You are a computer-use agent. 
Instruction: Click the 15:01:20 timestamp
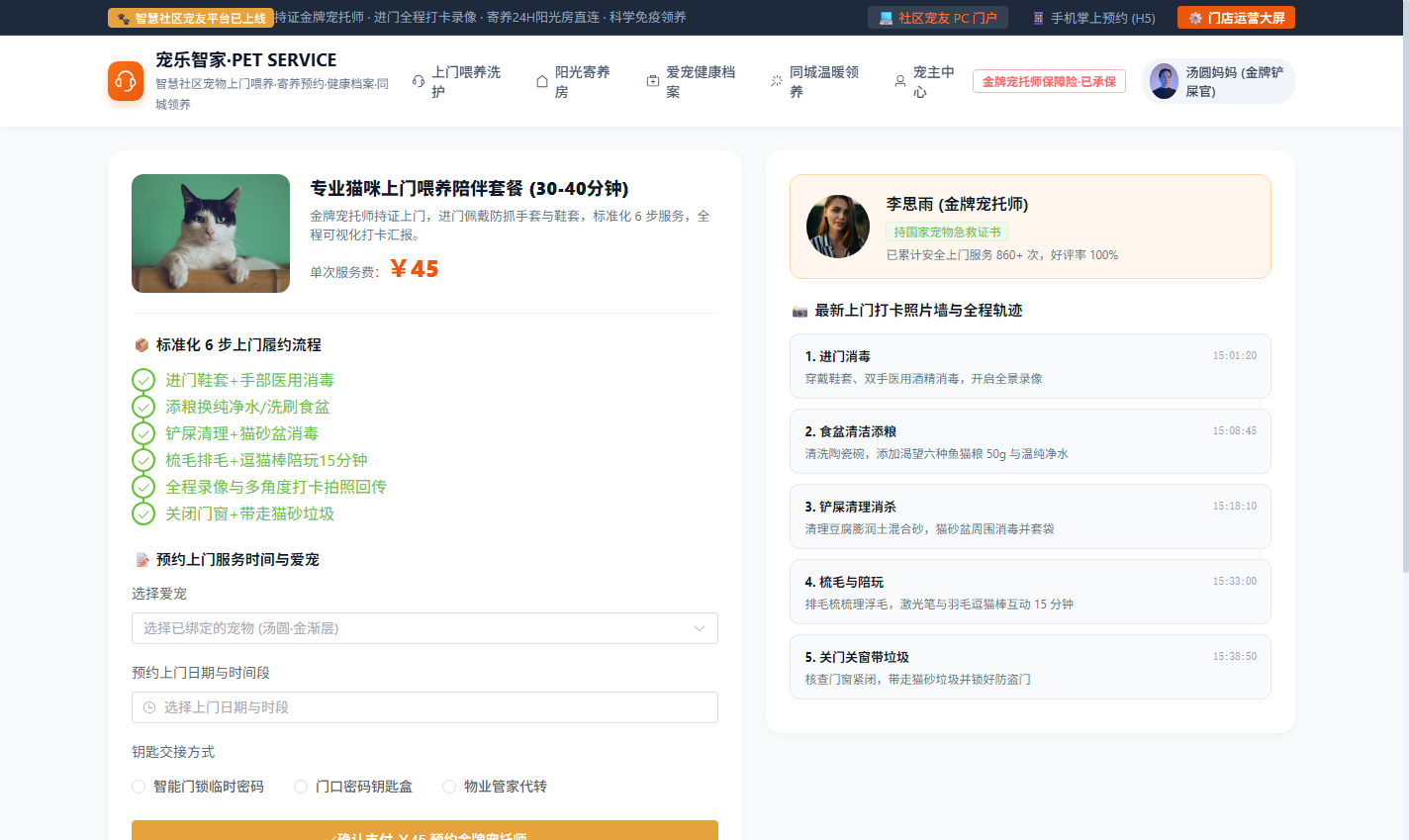coord(1235,355)
